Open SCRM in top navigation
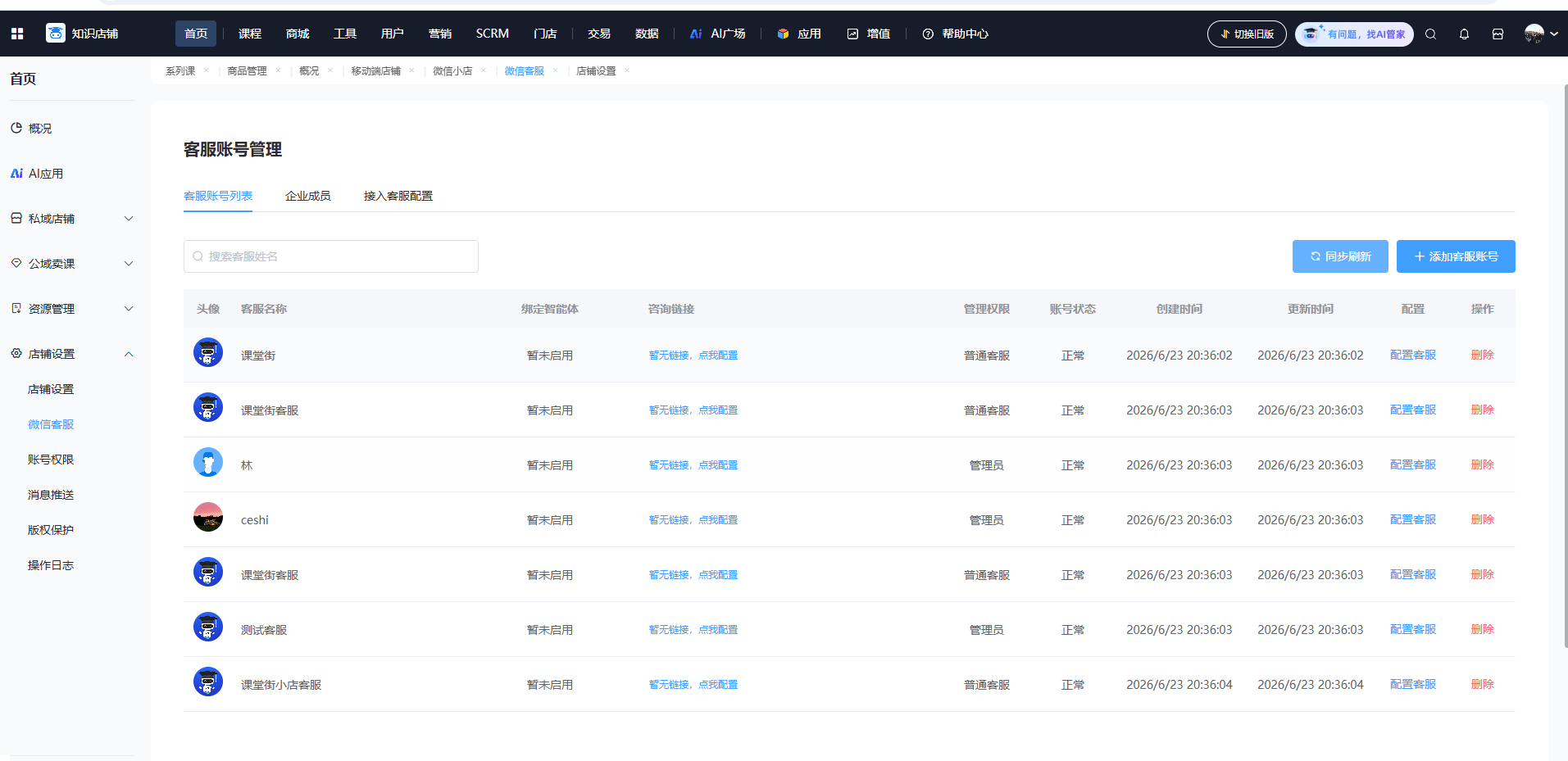Screen dimensions: 1568x761 pyautogui.click(x=493, y=34)
